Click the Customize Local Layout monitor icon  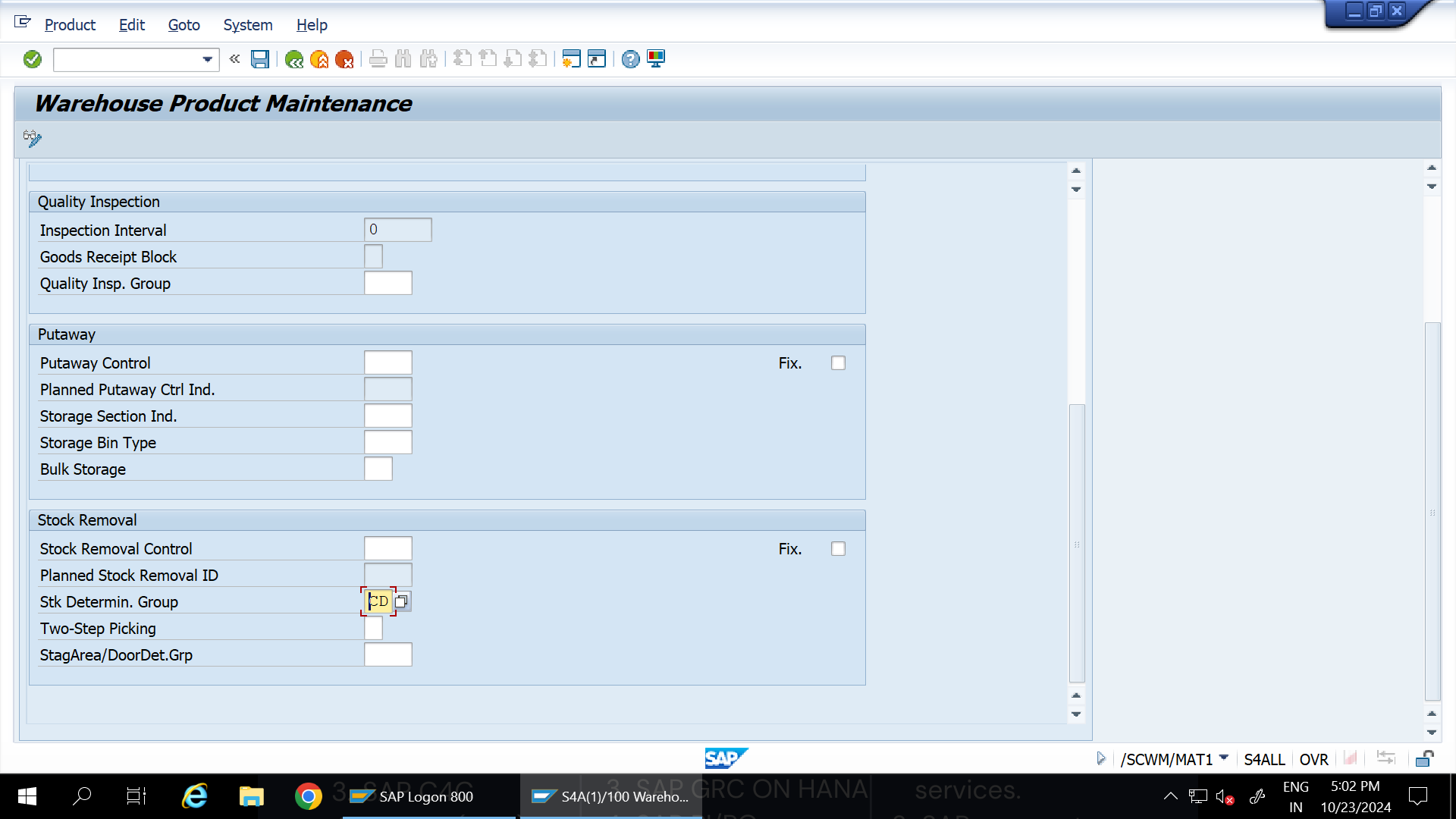[x=655, y=59]
